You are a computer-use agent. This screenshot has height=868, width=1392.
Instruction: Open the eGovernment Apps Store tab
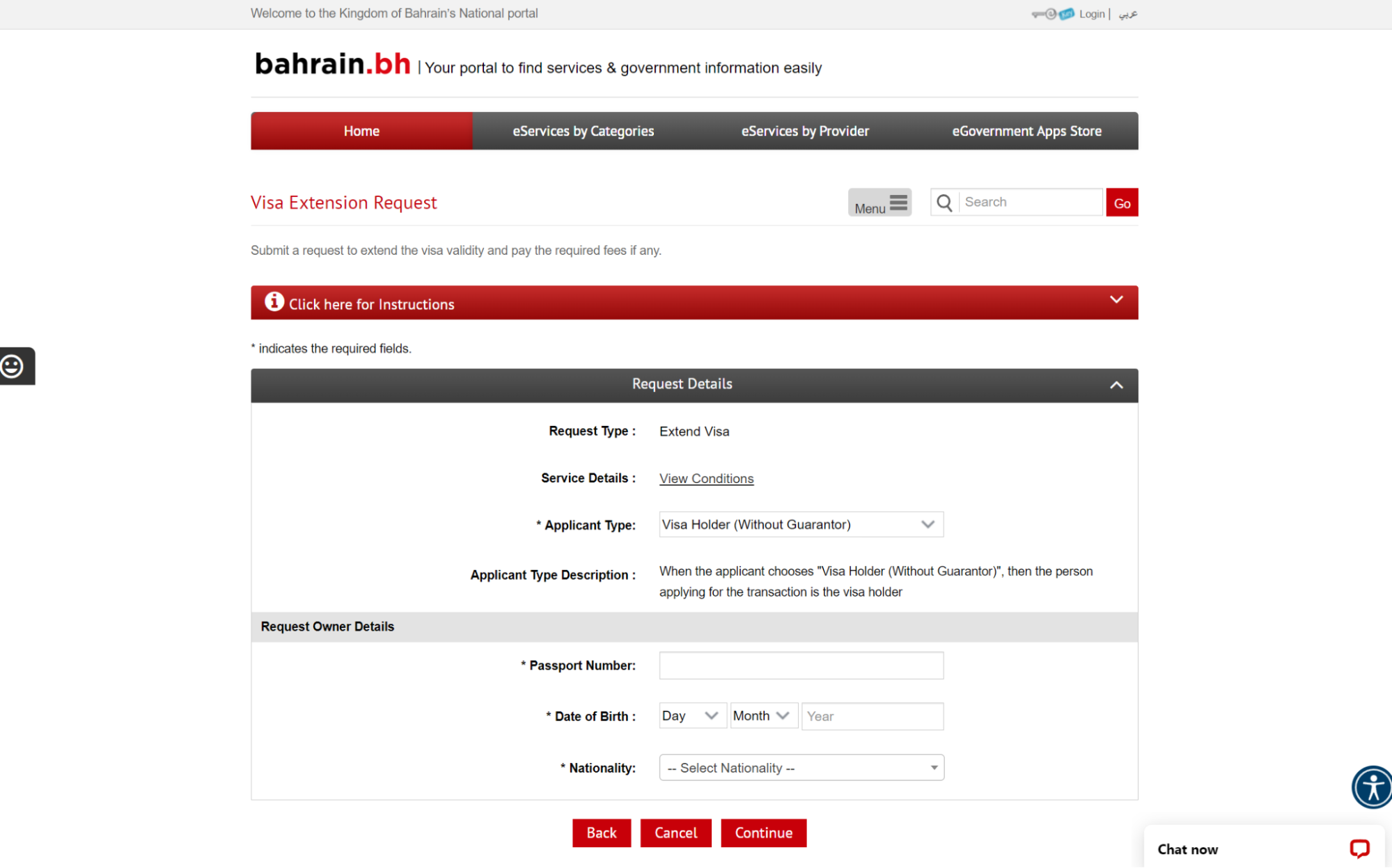(x=1026, y=131)
